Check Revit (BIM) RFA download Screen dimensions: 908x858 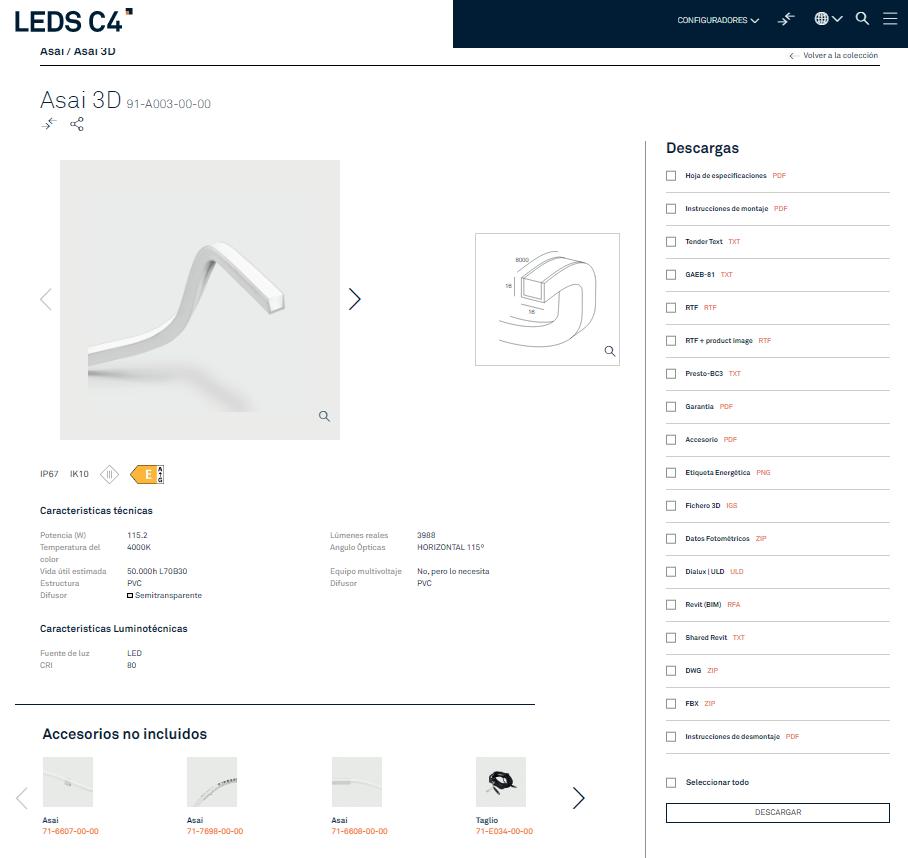tap(671, 604)
